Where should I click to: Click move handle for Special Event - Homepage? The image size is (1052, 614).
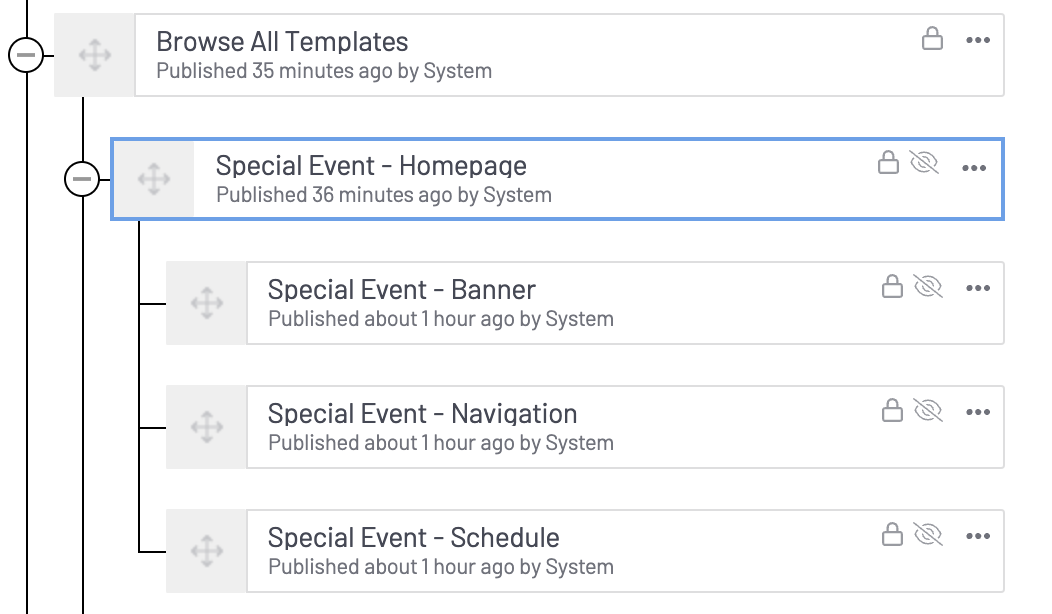point(153,180)
